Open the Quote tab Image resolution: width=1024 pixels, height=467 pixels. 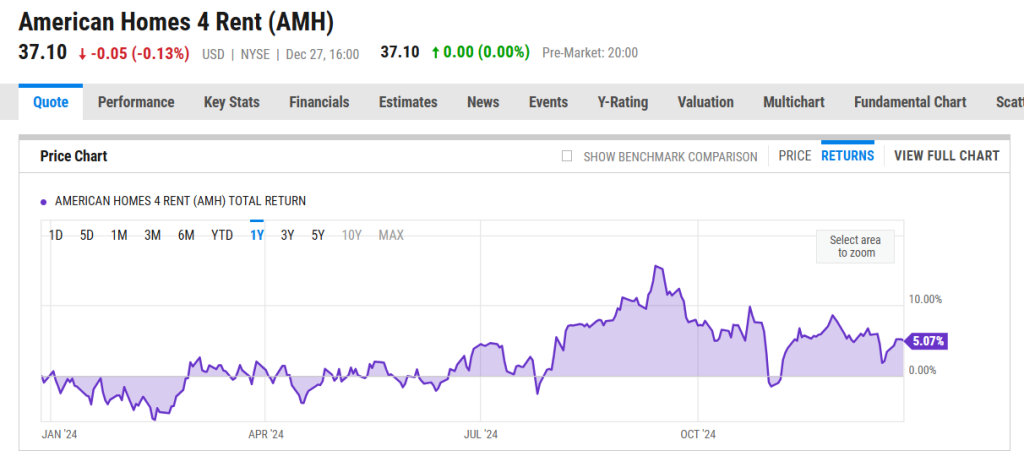tap(51, 103)
